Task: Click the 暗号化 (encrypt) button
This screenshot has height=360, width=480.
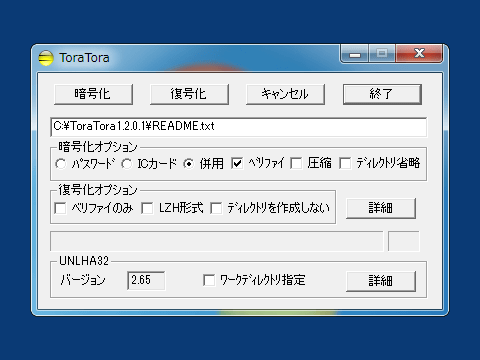Action: [x=93, y=94]
